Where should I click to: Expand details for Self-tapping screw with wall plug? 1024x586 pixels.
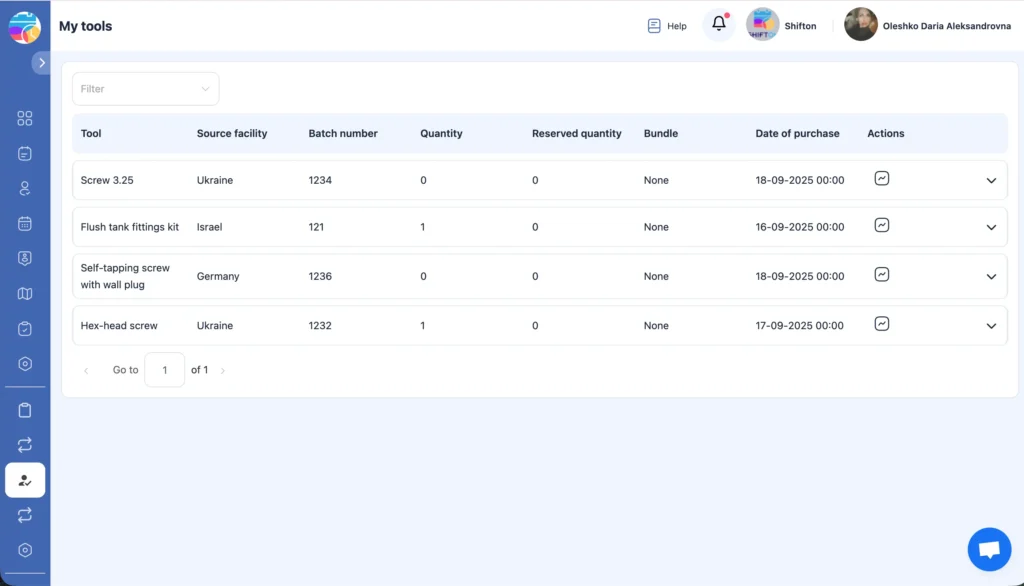pyautogui.click(x=991, y=276)
